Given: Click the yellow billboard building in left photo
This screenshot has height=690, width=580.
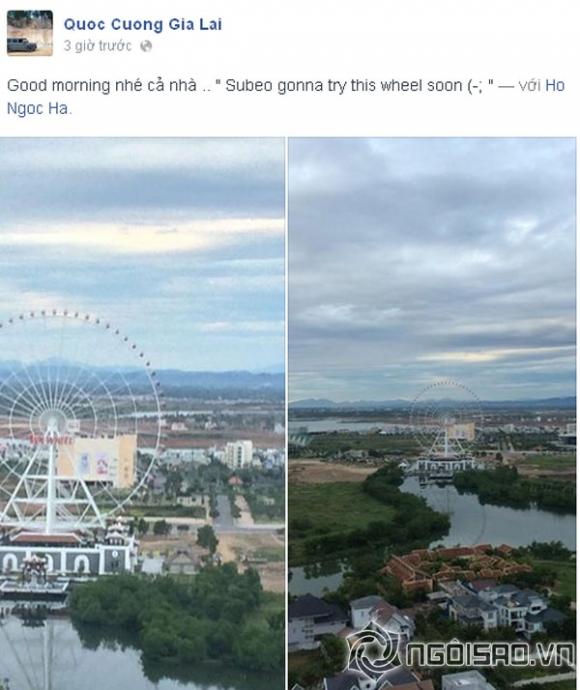Looking at the screenshot, I should 98,461.
